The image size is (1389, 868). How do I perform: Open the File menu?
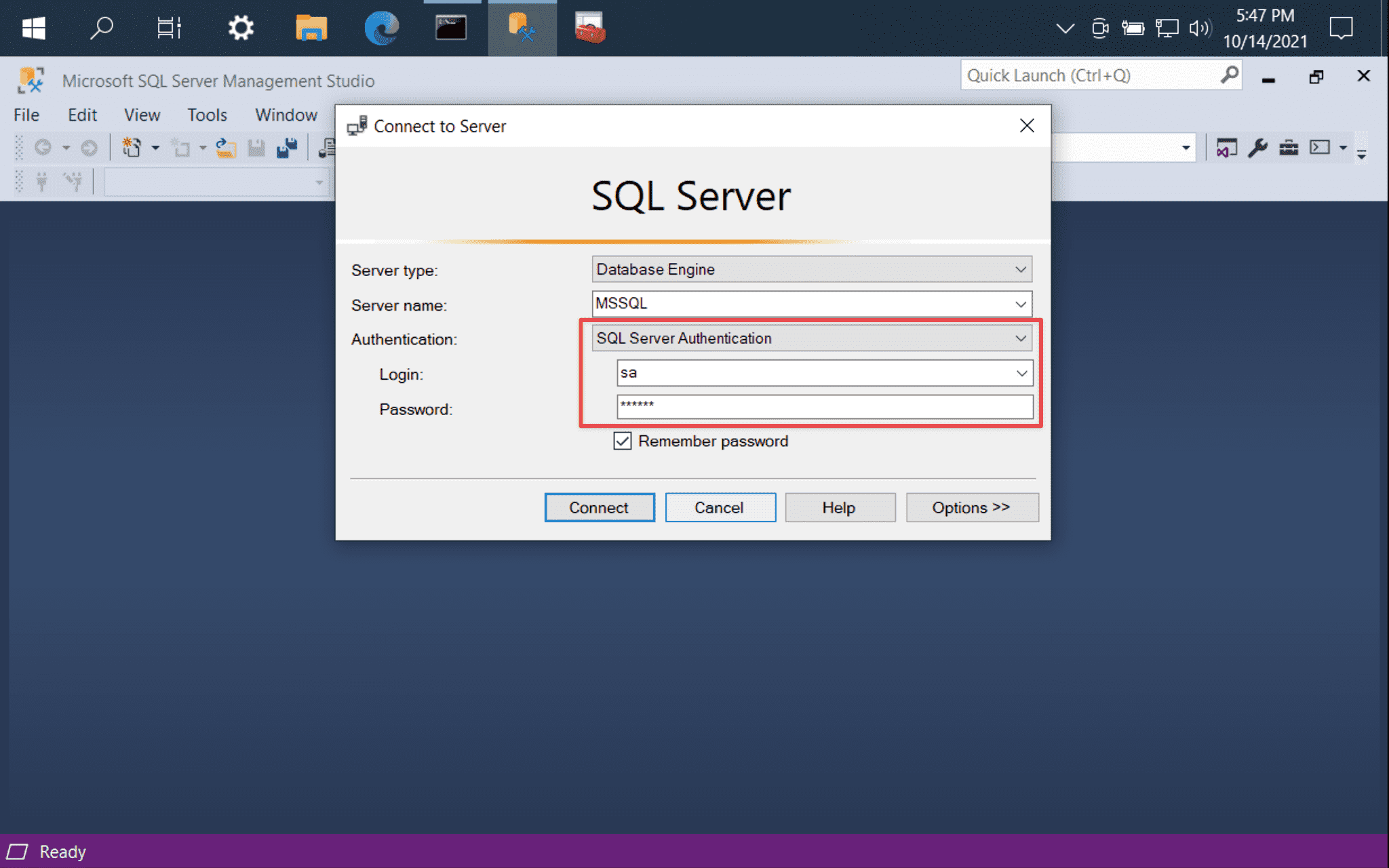click(24, 113)
